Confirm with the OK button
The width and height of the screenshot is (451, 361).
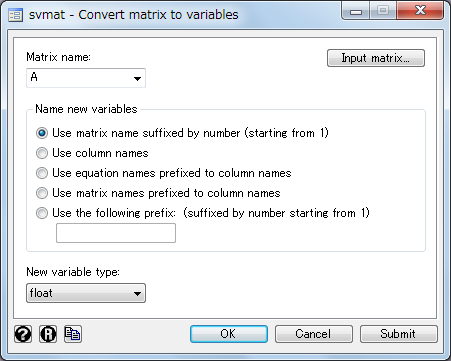(229, 334)
